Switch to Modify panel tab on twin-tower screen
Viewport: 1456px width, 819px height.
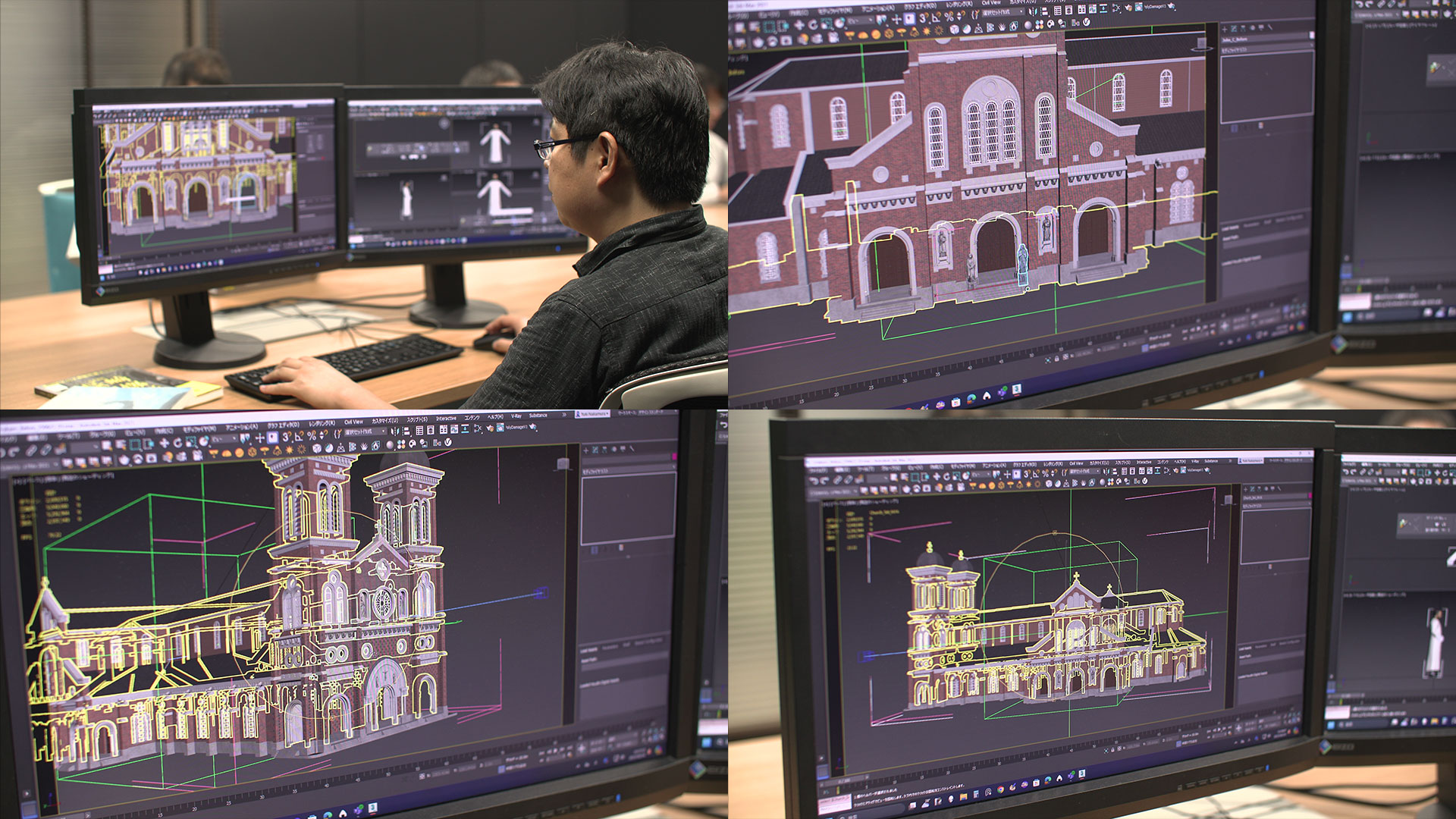point(595,450)
